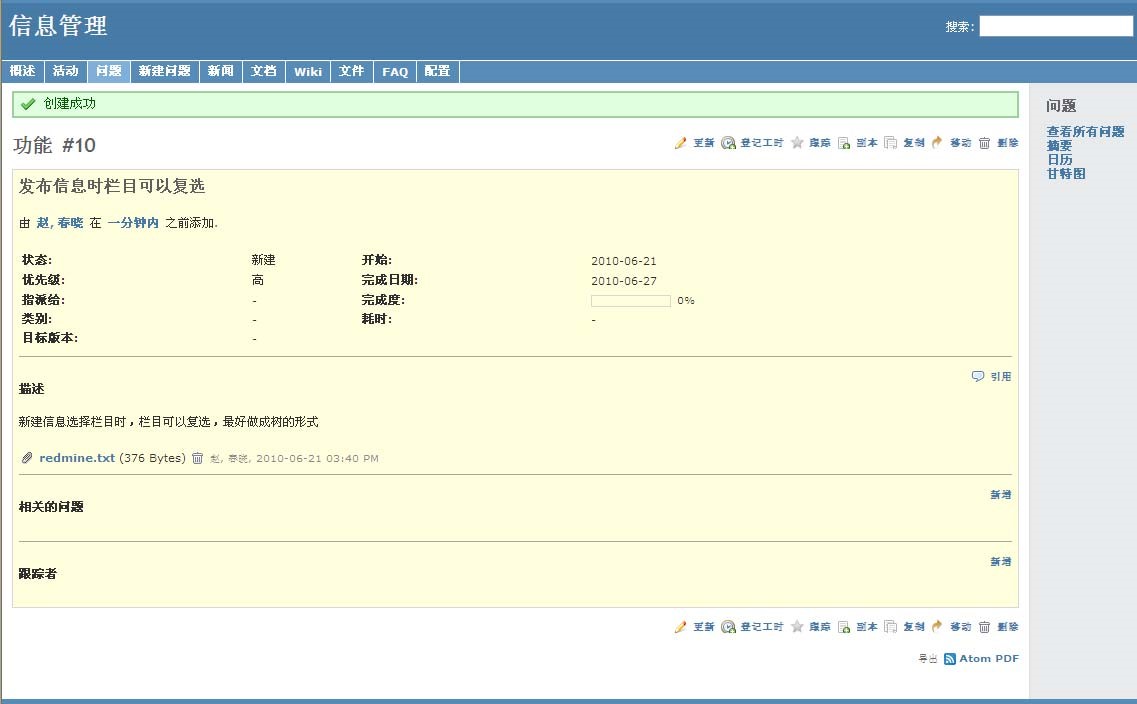Click the 删除 trash icon beside the 功能 #10 heading
This screenshot has height=704, width=1137.
(x=984, y=143)
